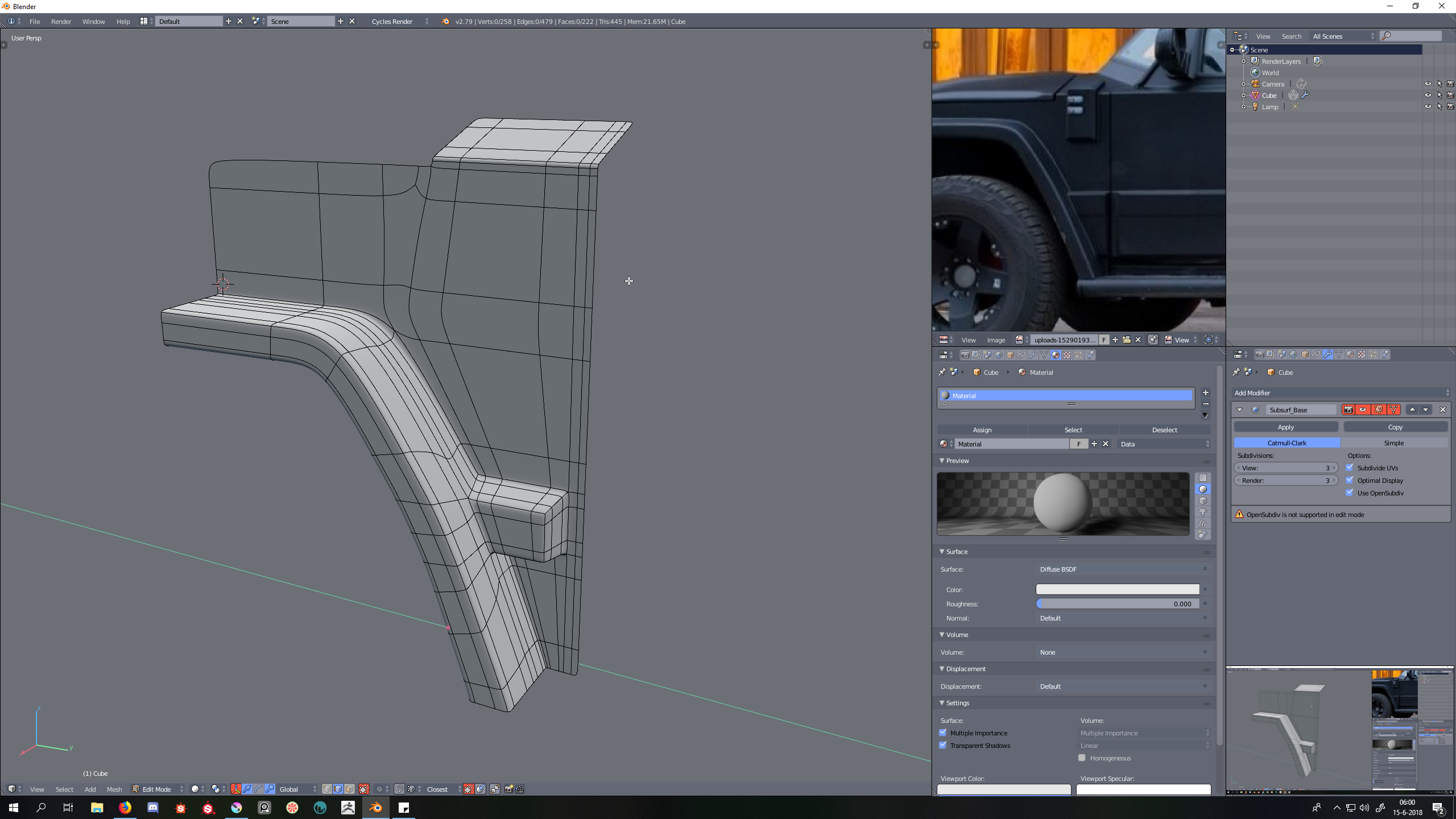This screenshot has height=819, width=1456.
Task: Disable the Subdivide UVs checkbox
Action: (x=1350, y=468)
